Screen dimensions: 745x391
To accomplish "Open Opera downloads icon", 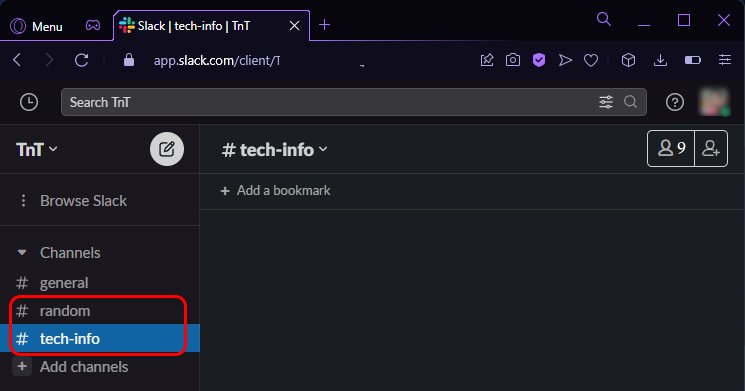I will [660, 60].
